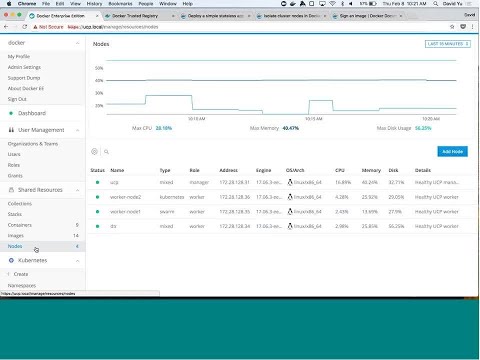This screenshot has height=360, width=480.
Task: Close the Docker Trusted Registry tab
Action: (173, 16)
